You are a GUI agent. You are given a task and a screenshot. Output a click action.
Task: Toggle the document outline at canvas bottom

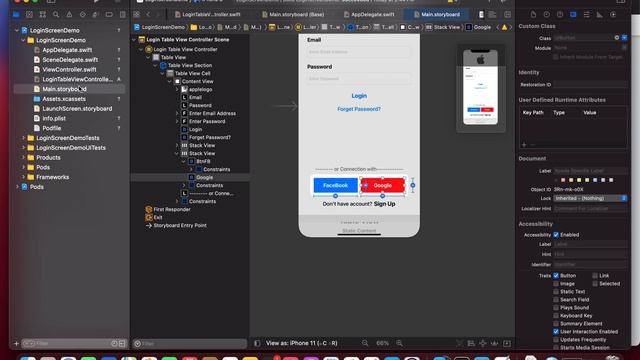point(257,343)
